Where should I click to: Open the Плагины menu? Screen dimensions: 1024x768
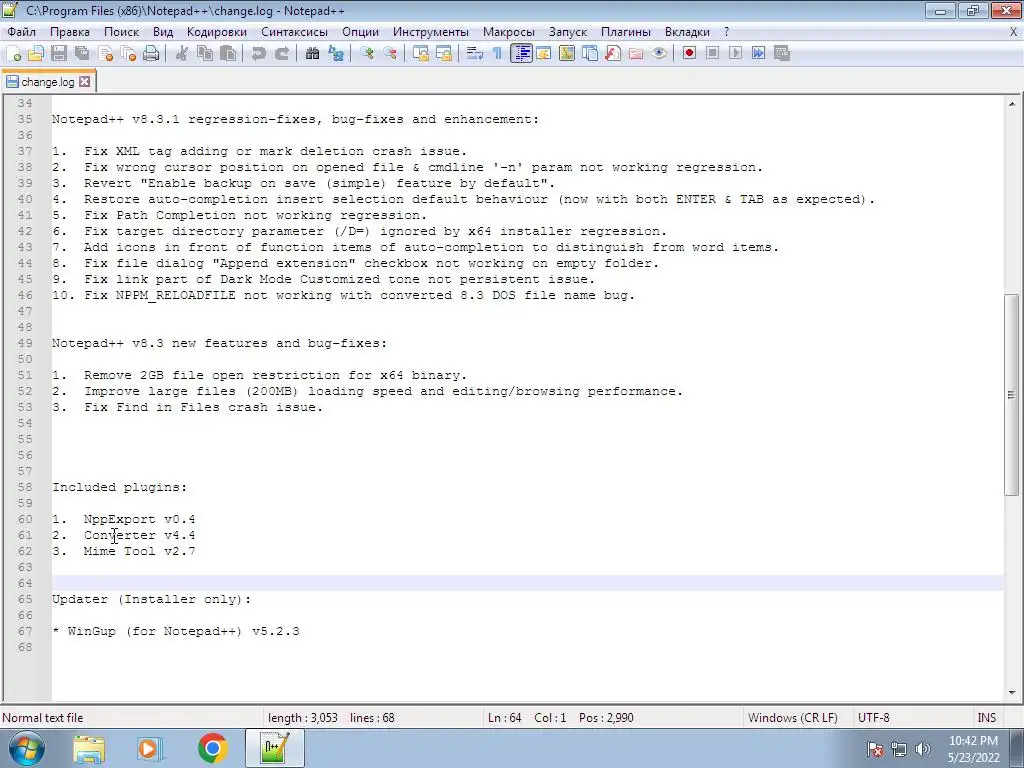(626, 32)
